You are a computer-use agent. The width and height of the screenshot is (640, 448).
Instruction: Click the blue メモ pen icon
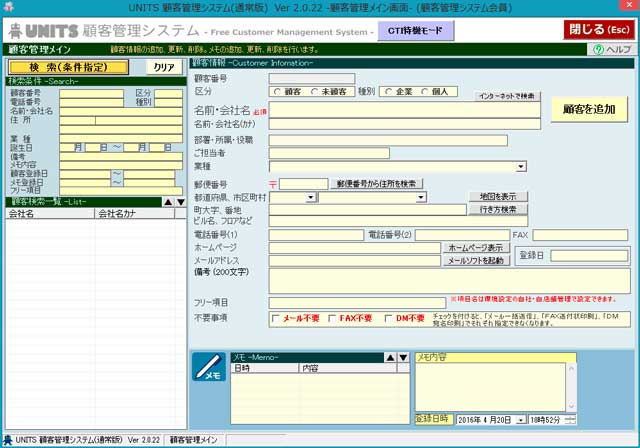tap(209, 367)
